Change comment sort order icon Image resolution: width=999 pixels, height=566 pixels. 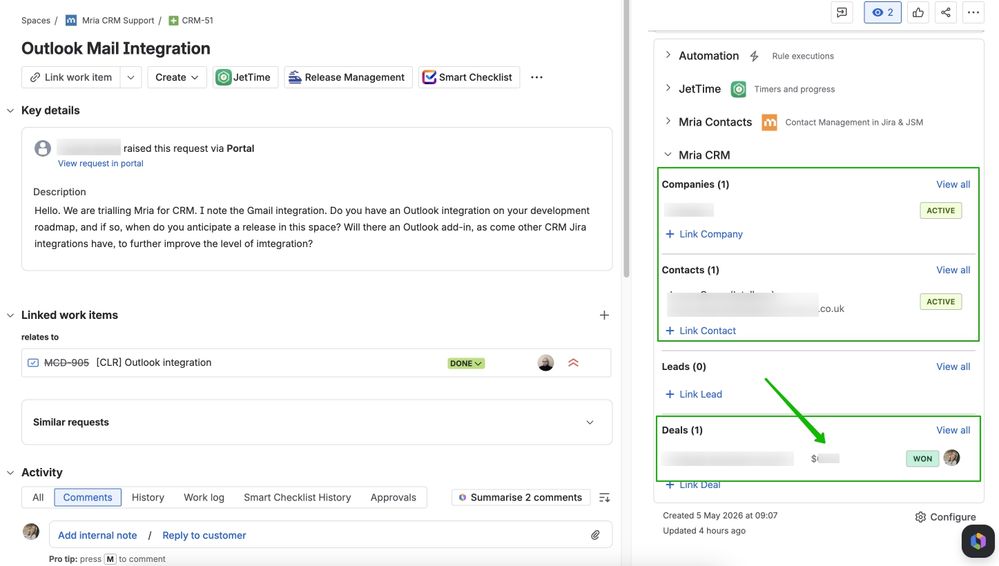605,497
